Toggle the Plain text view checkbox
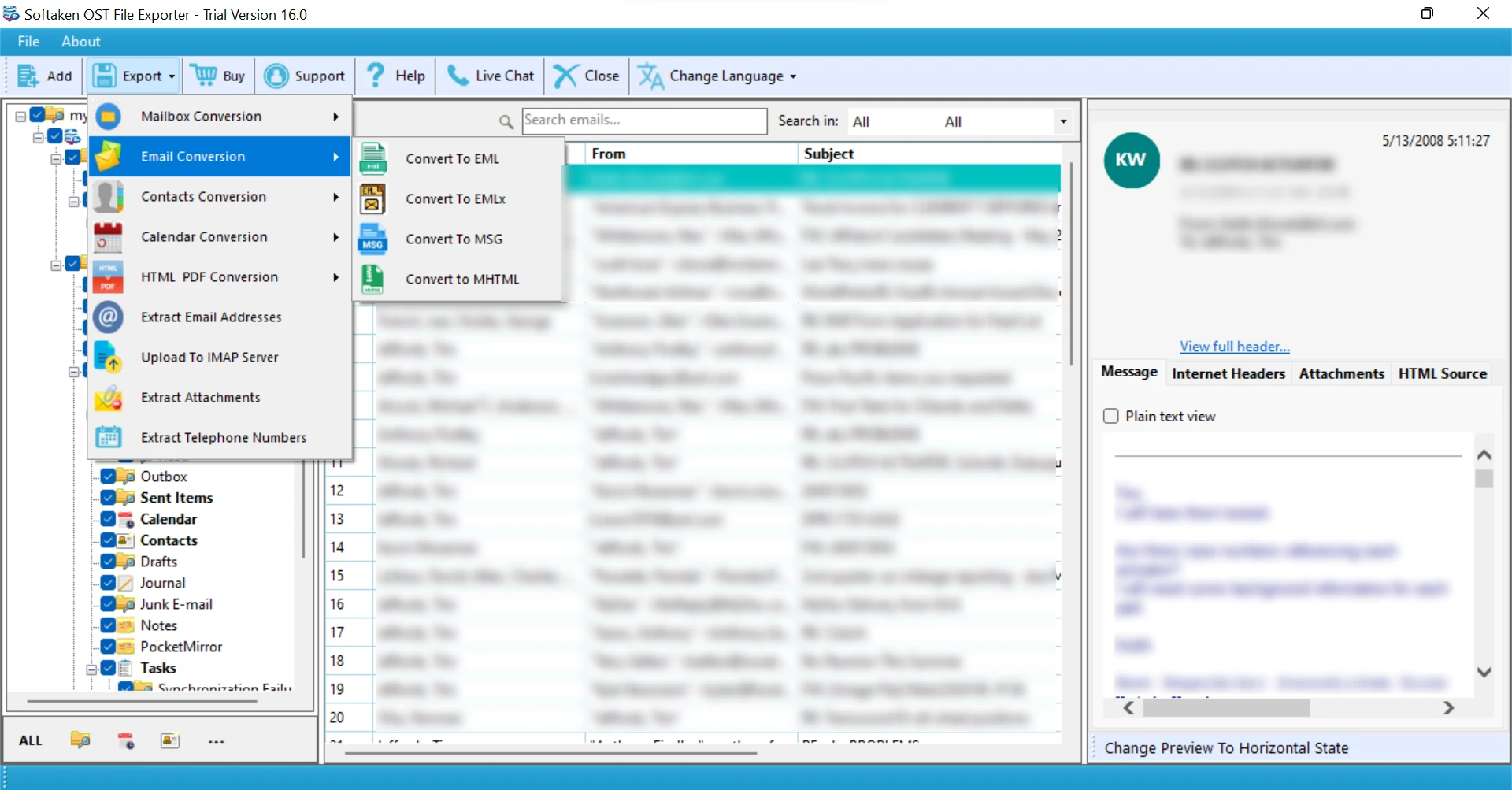The width and height of the screenshot is (1512, 790). (1111, 416)
